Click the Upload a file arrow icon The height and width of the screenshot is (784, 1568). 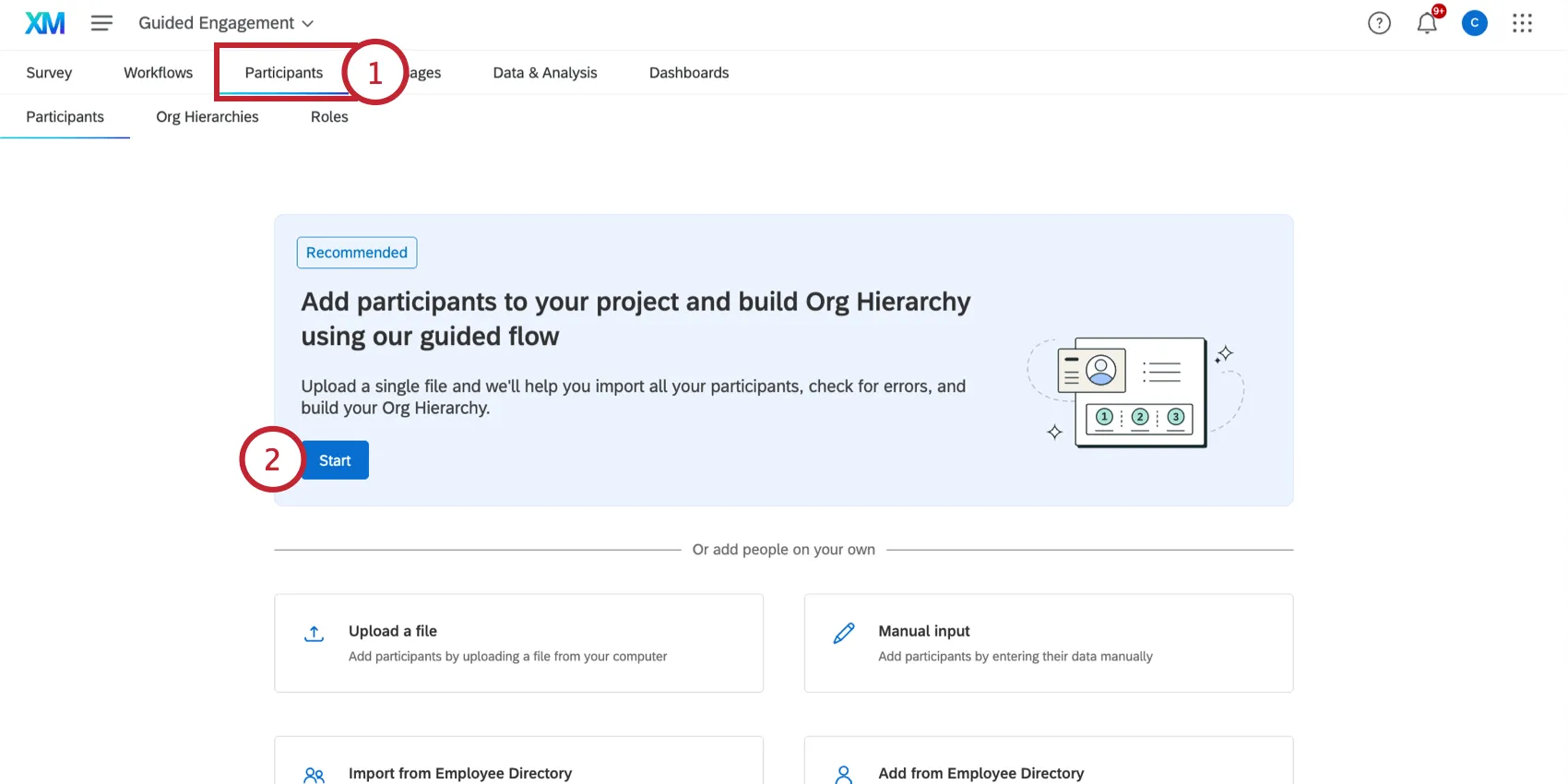pyautogui.click(x=314, y=634)
